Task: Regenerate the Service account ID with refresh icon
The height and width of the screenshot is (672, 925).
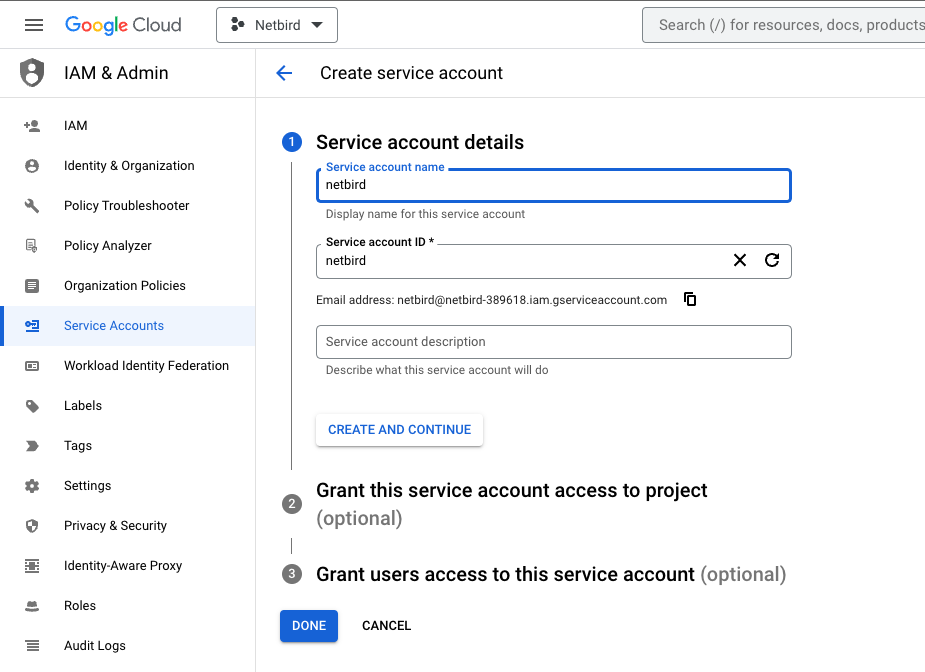Action: click(x=771, y=260)
